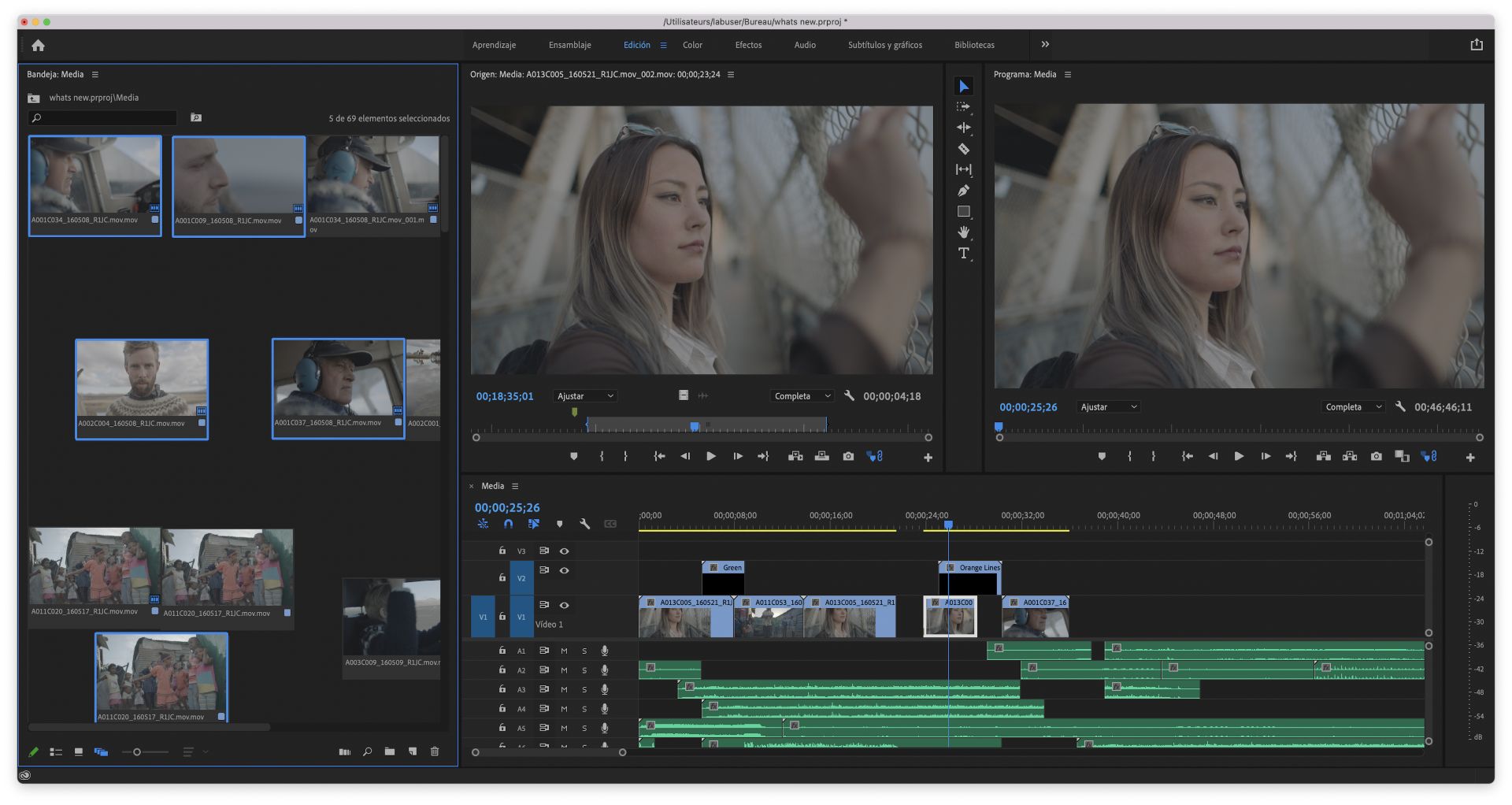Open the Efectos workspace tab
The width and height of the screenshot is (1512, 805).
coord(748,46)
